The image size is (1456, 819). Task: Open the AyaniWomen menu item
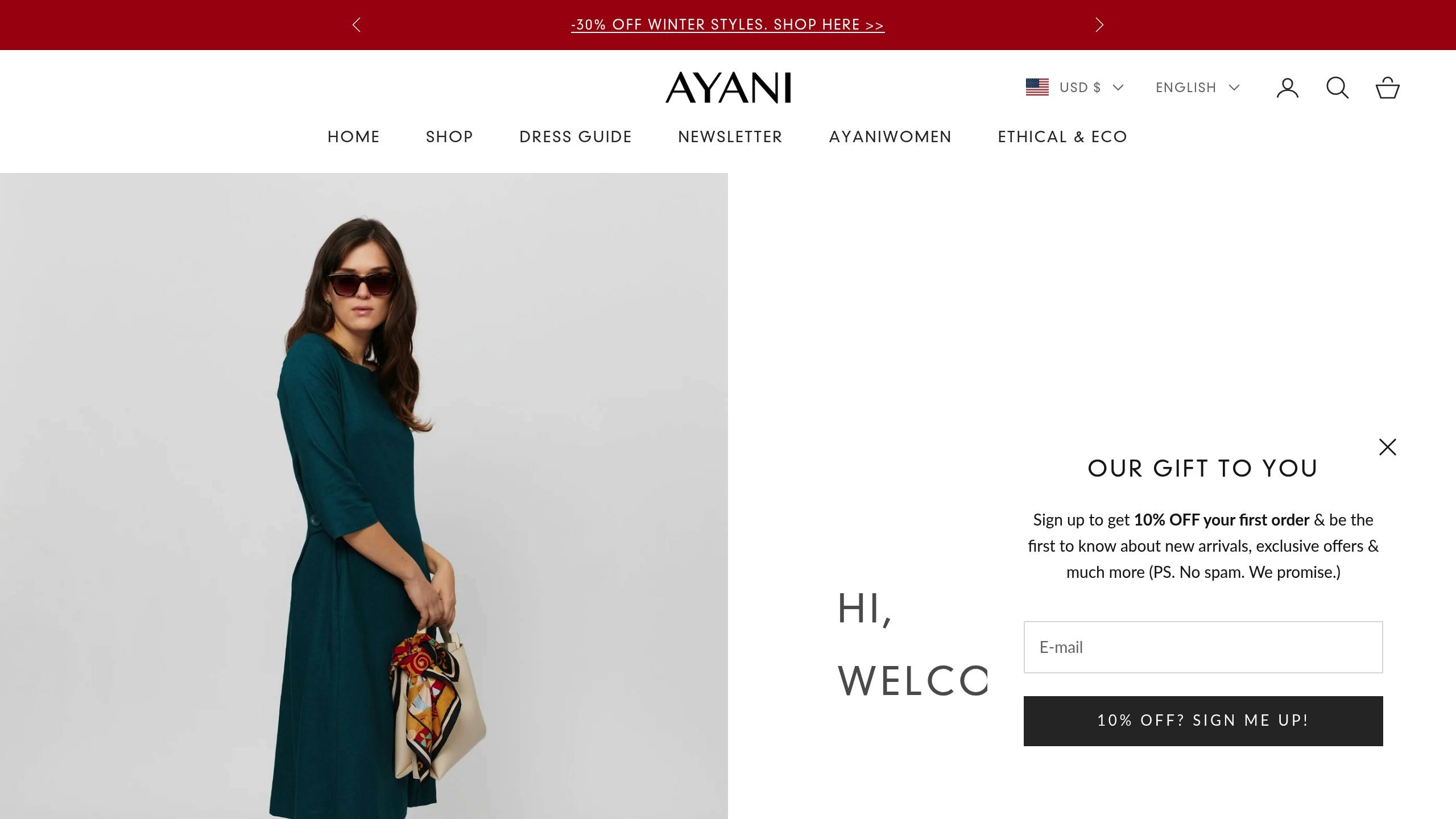pos(890,137)
